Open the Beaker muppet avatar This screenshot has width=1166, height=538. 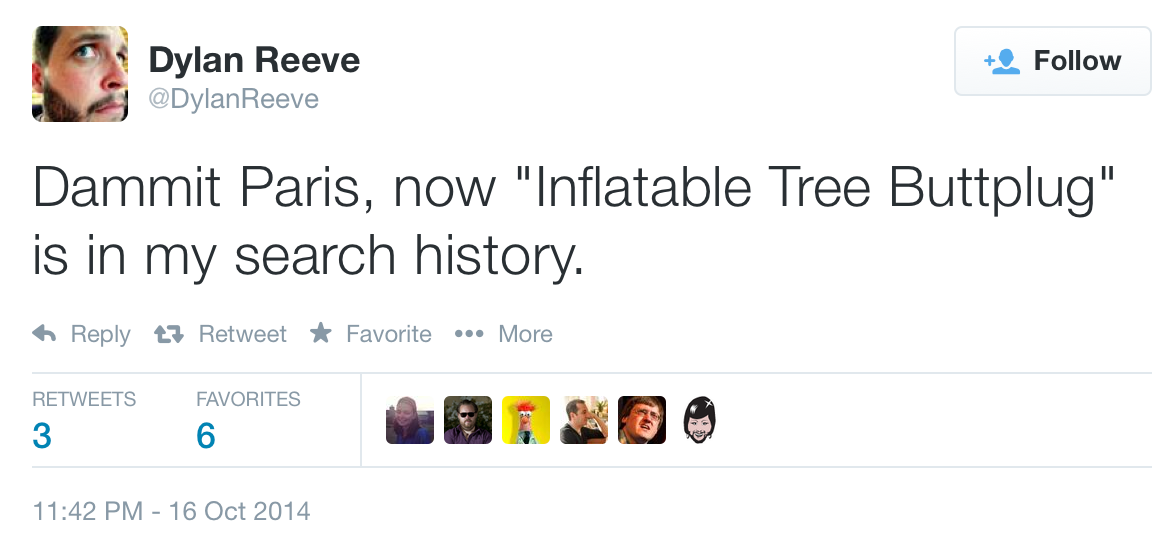(526, 420)
